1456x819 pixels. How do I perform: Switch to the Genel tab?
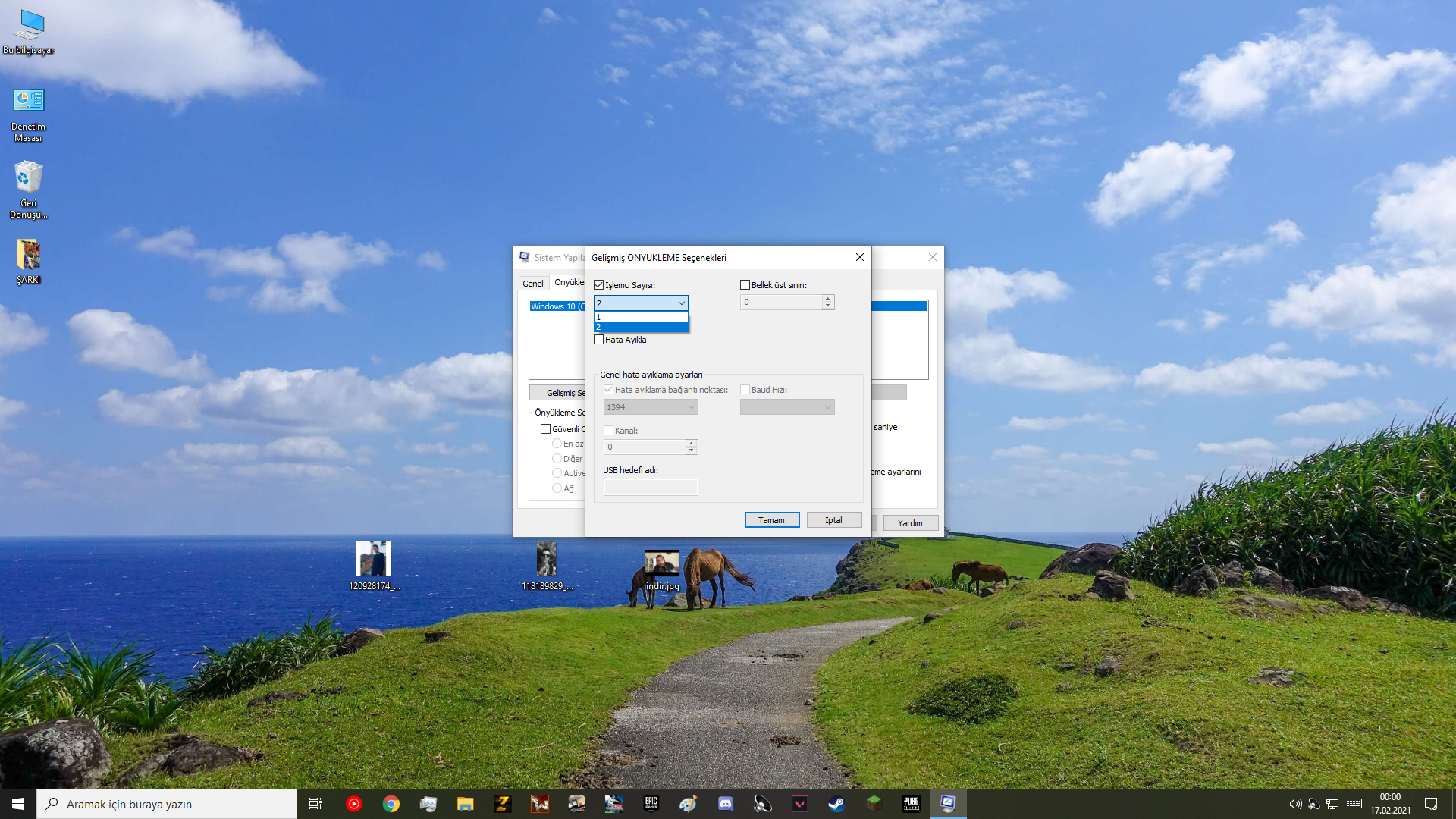tap(532, 284)
